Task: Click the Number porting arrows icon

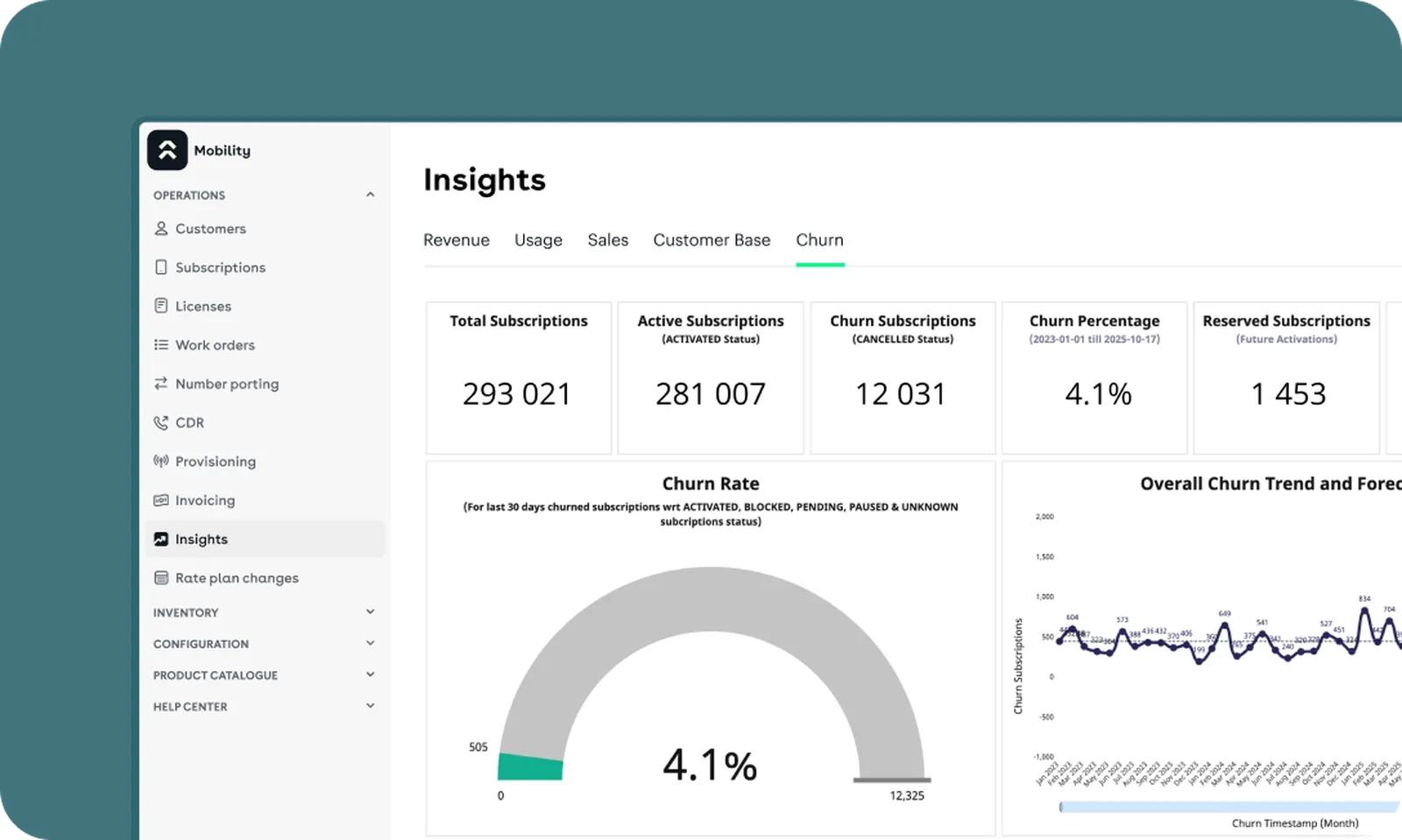Action: click(x=161, y=384)
